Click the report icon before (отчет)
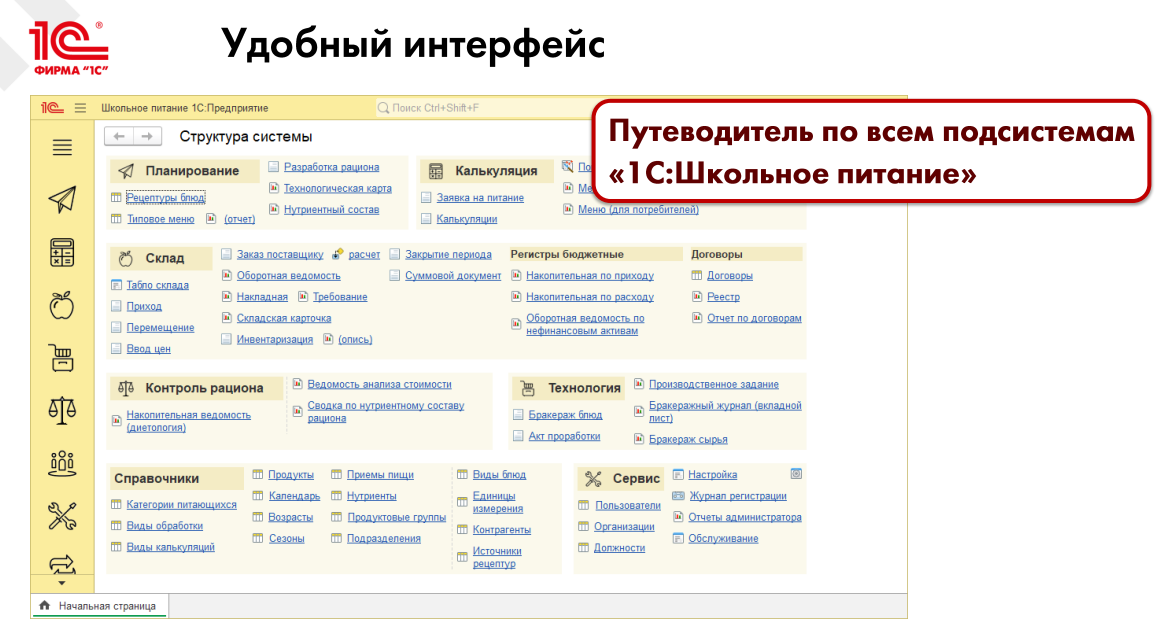 (x=211, y=219)
